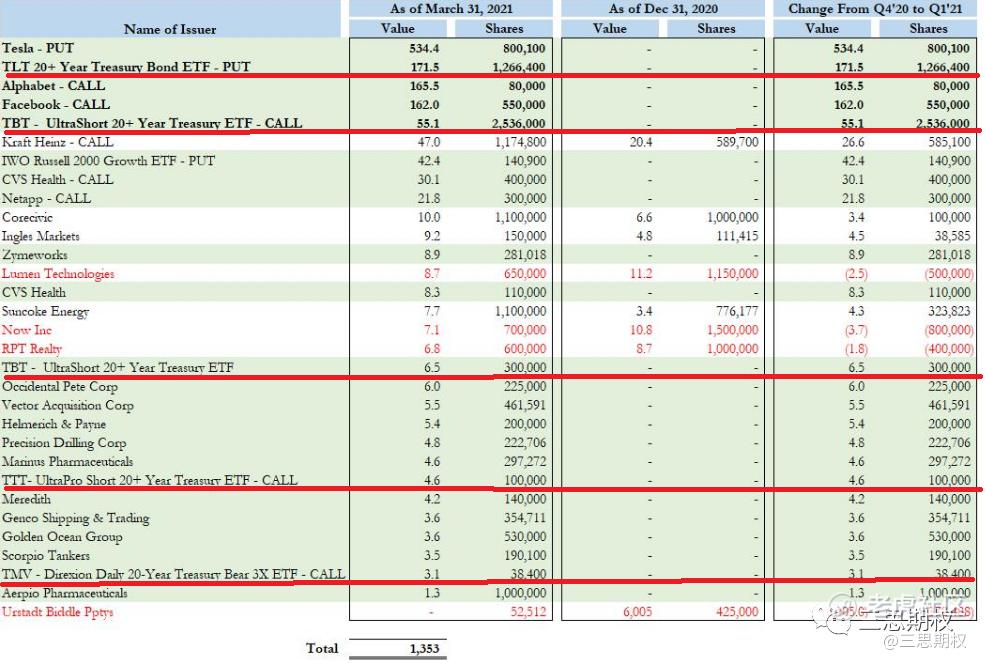Click the 'Golden Ocean Group' issuer name
985x663 pixels.
tap(62, 537)
